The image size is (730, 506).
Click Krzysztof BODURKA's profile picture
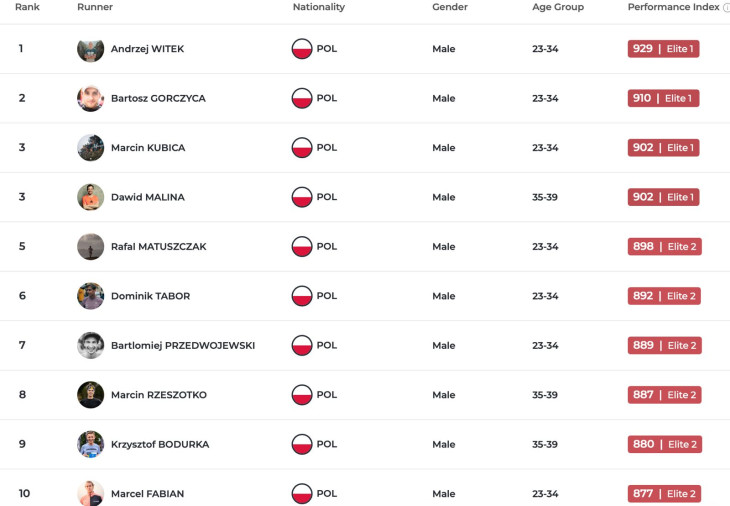tap(91, 444)
